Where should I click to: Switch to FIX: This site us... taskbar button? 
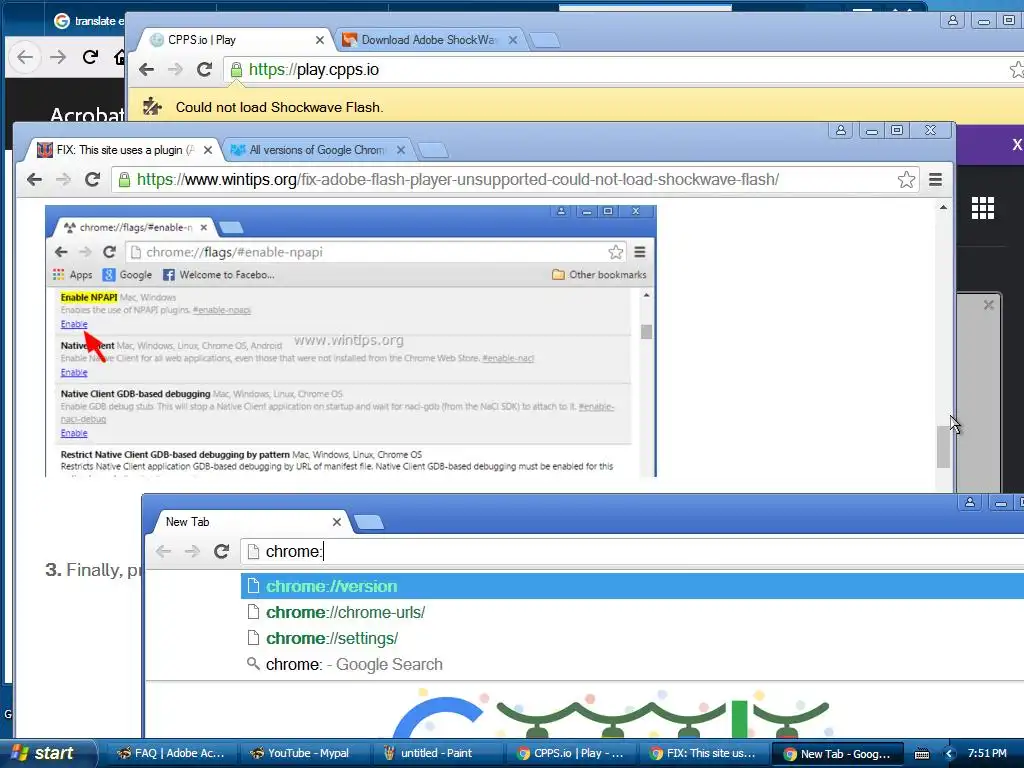coord(703,754)
